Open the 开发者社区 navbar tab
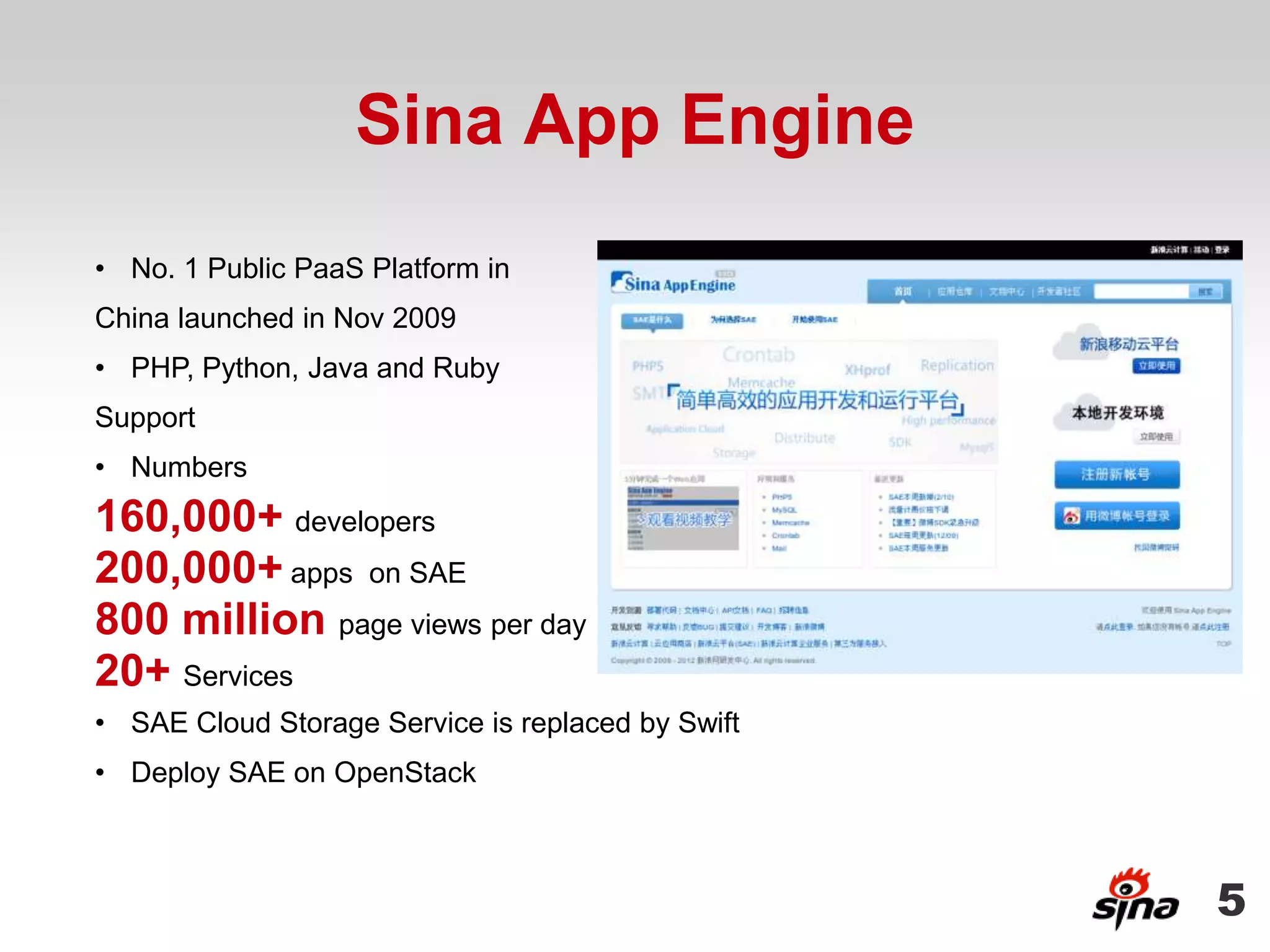The height and width of the screenshot is (952, 1270). (x=1059, y=291)
